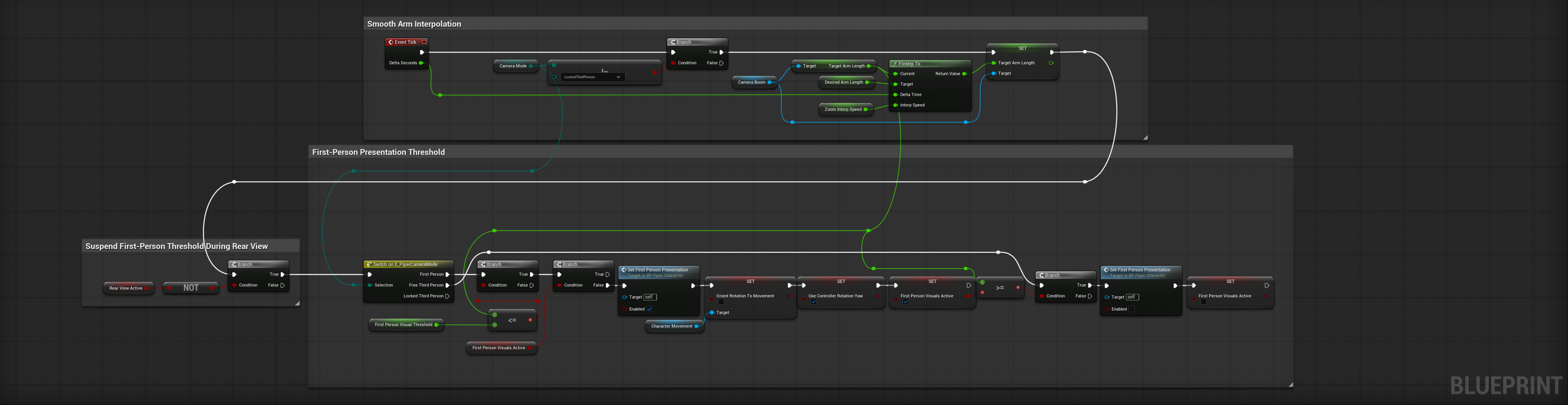Click the Event Tick execution output pin
The width and height of the screenshot is (1568, 405).
[422, 52]
